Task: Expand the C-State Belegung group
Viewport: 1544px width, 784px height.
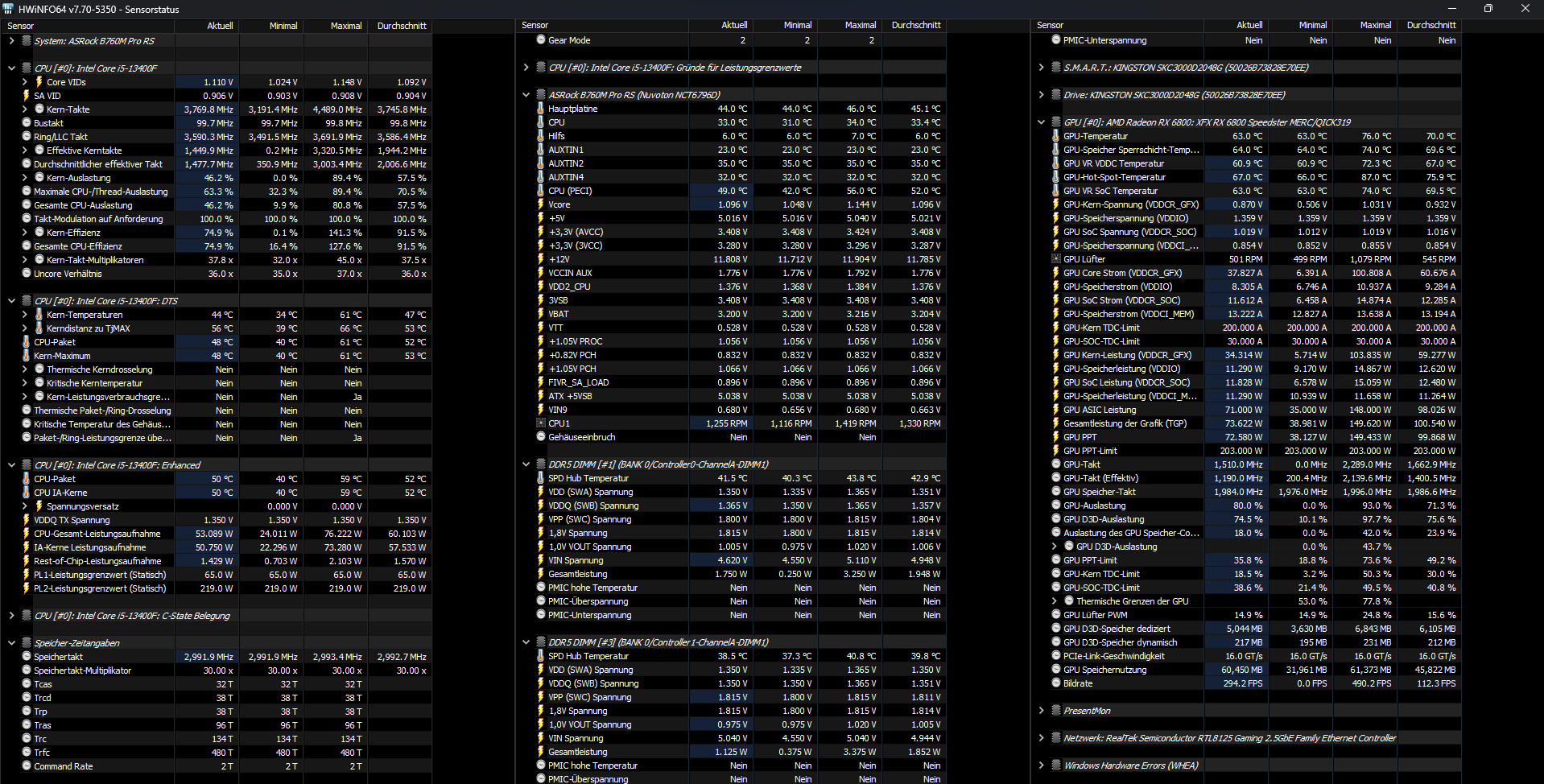Action: pos(11,616)
